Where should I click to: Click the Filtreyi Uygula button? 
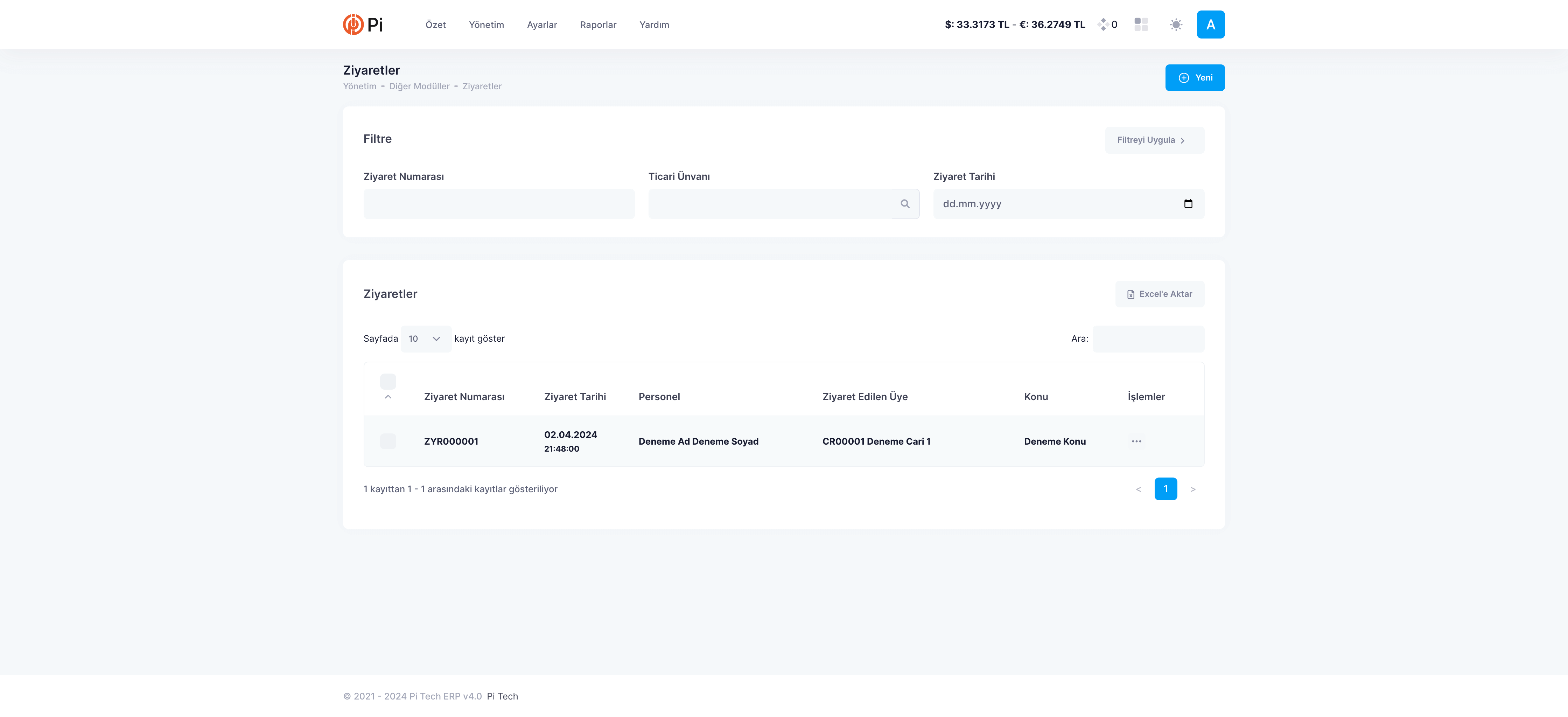click(1154, 140)
